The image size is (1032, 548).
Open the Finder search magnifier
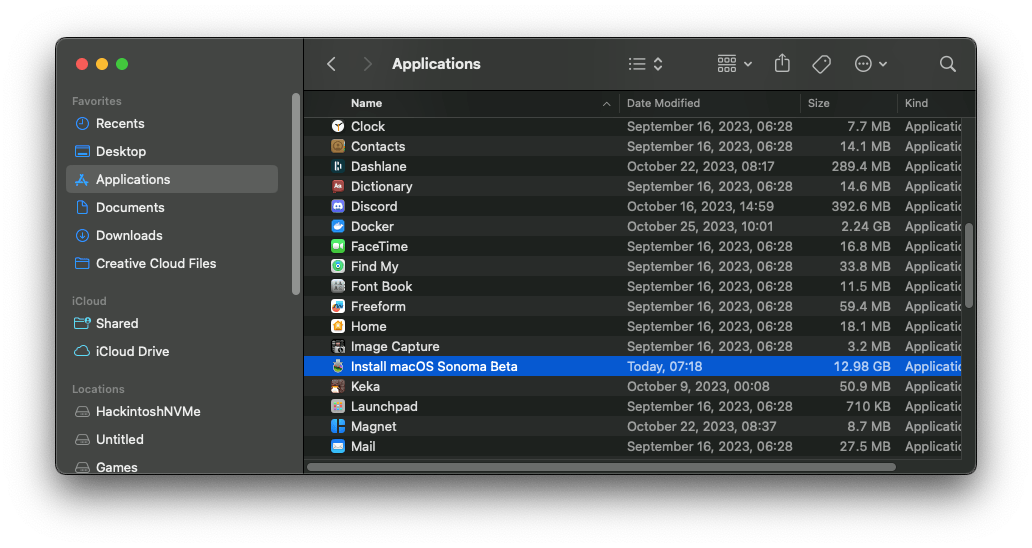coord(947,64)
